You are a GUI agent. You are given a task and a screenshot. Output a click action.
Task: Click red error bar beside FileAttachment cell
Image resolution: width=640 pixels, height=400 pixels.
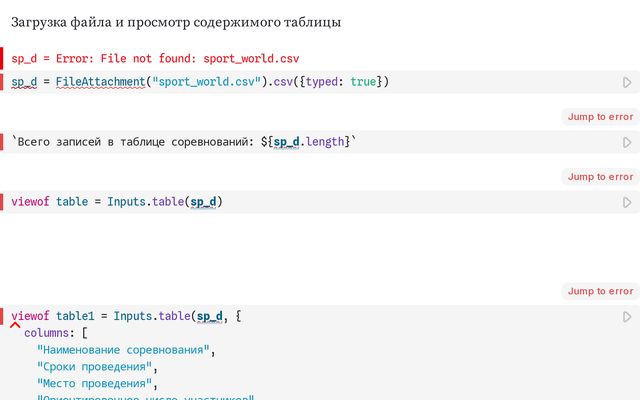point(2,82)
